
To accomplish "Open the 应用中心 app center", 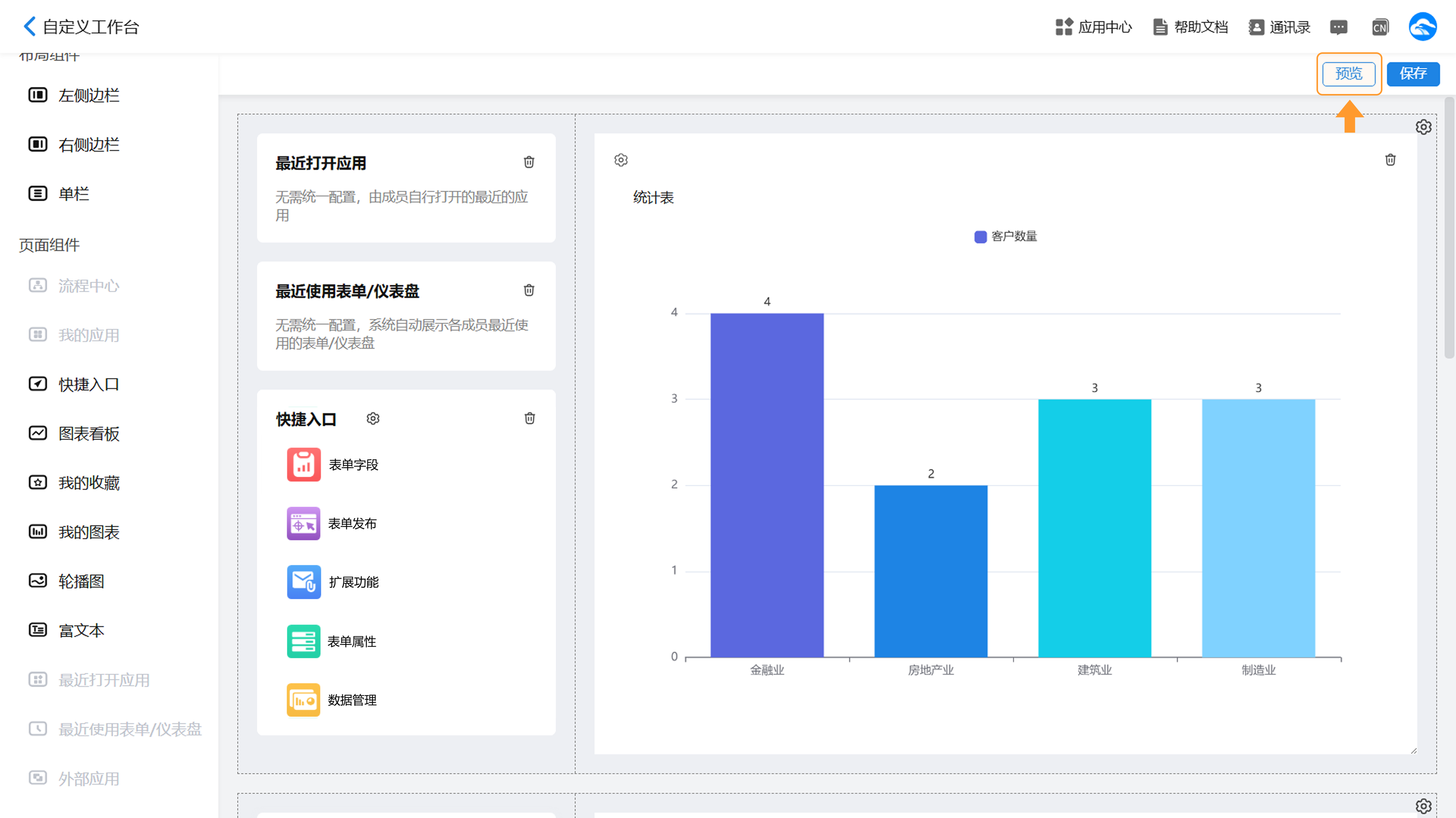I will [1093, 27].
